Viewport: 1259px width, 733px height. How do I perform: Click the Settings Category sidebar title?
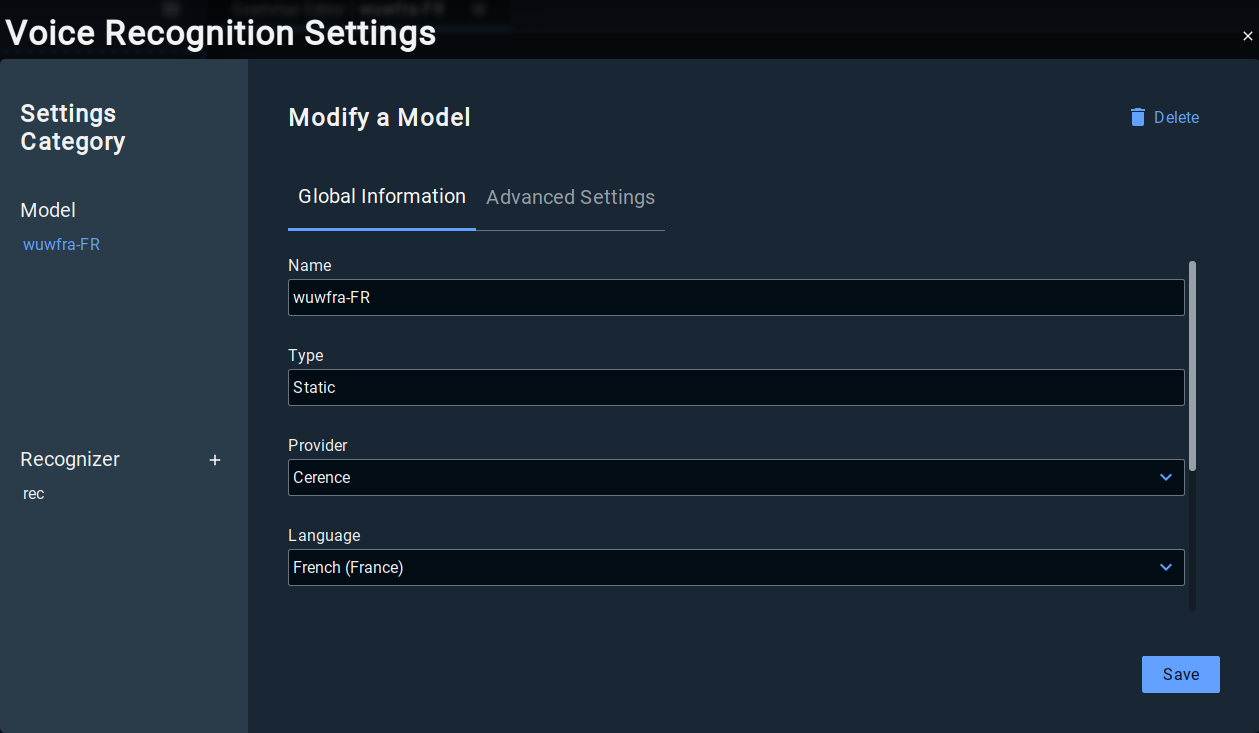coord(73,127)
